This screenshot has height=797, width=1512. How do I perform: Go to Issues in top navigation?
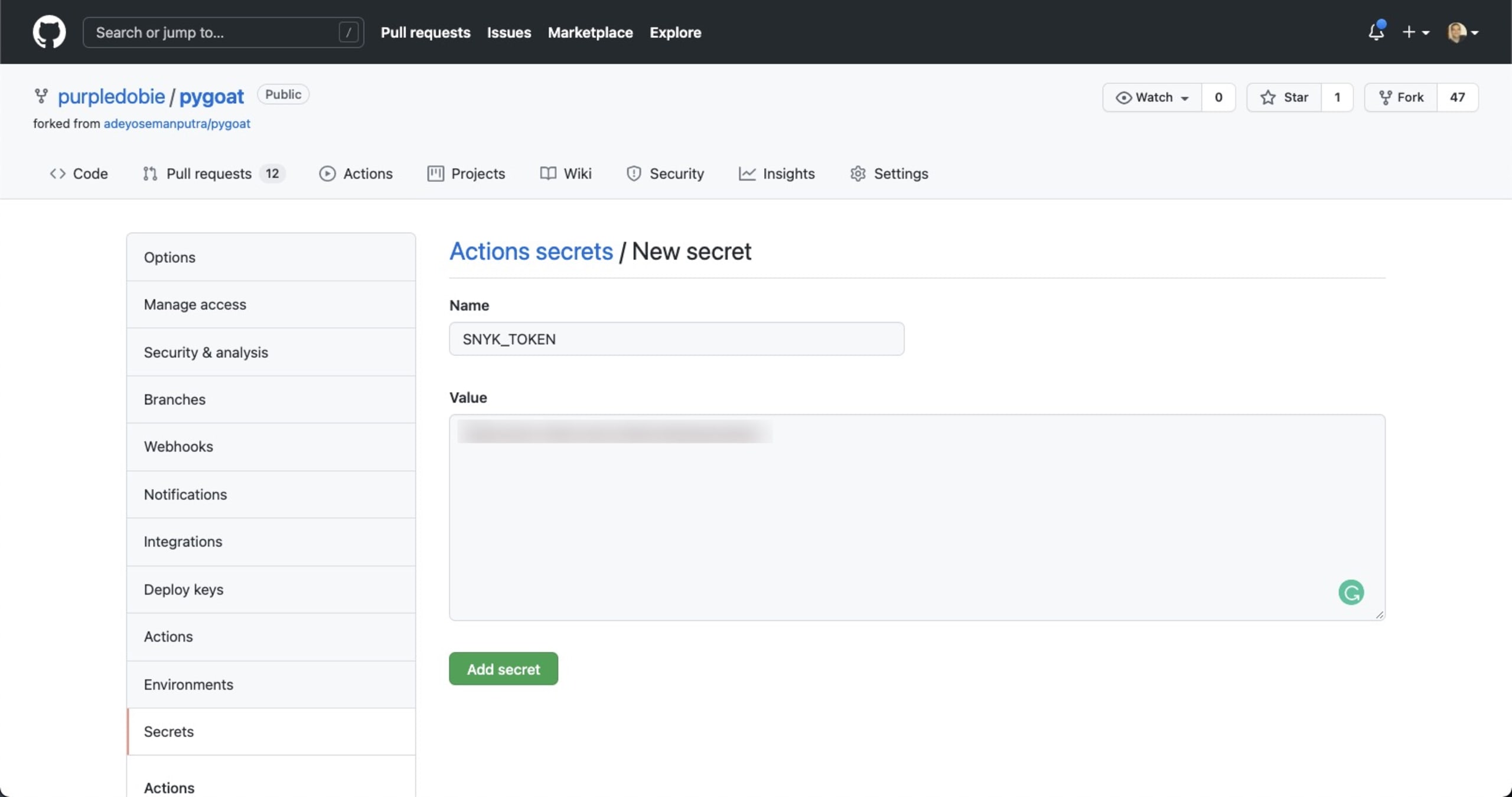tap(509, 32)
